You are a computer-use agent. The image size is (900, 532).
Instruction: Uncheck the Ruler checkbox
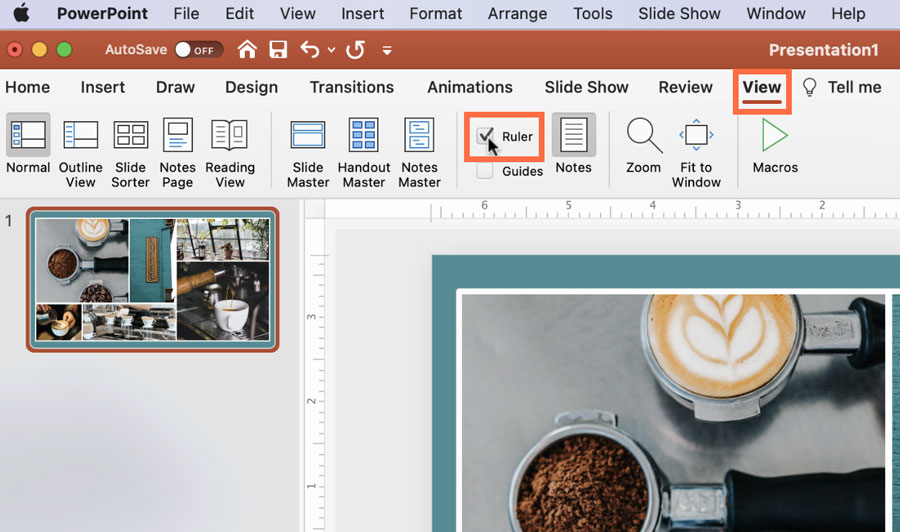pos(486,136)
